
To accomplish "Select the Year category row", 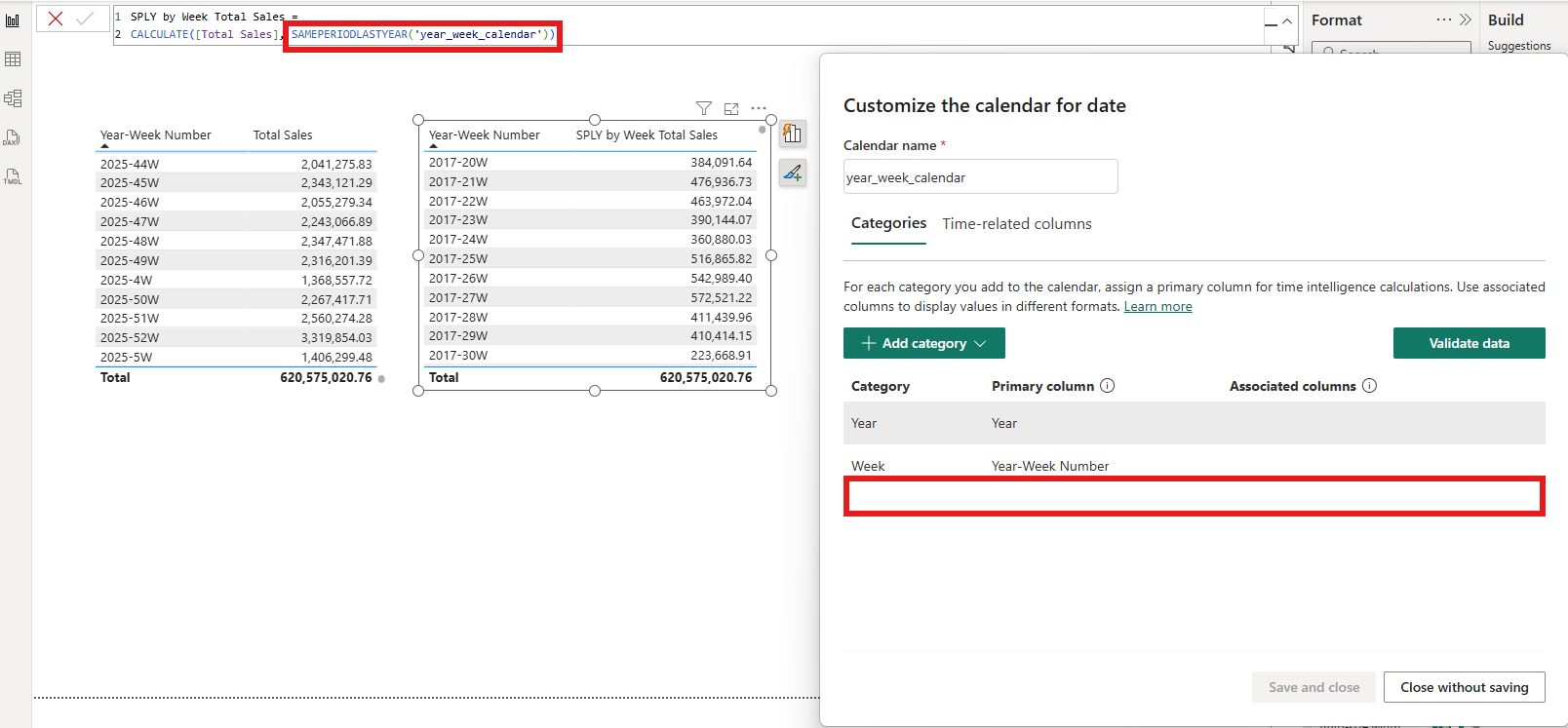I will tap(1194, 423).
